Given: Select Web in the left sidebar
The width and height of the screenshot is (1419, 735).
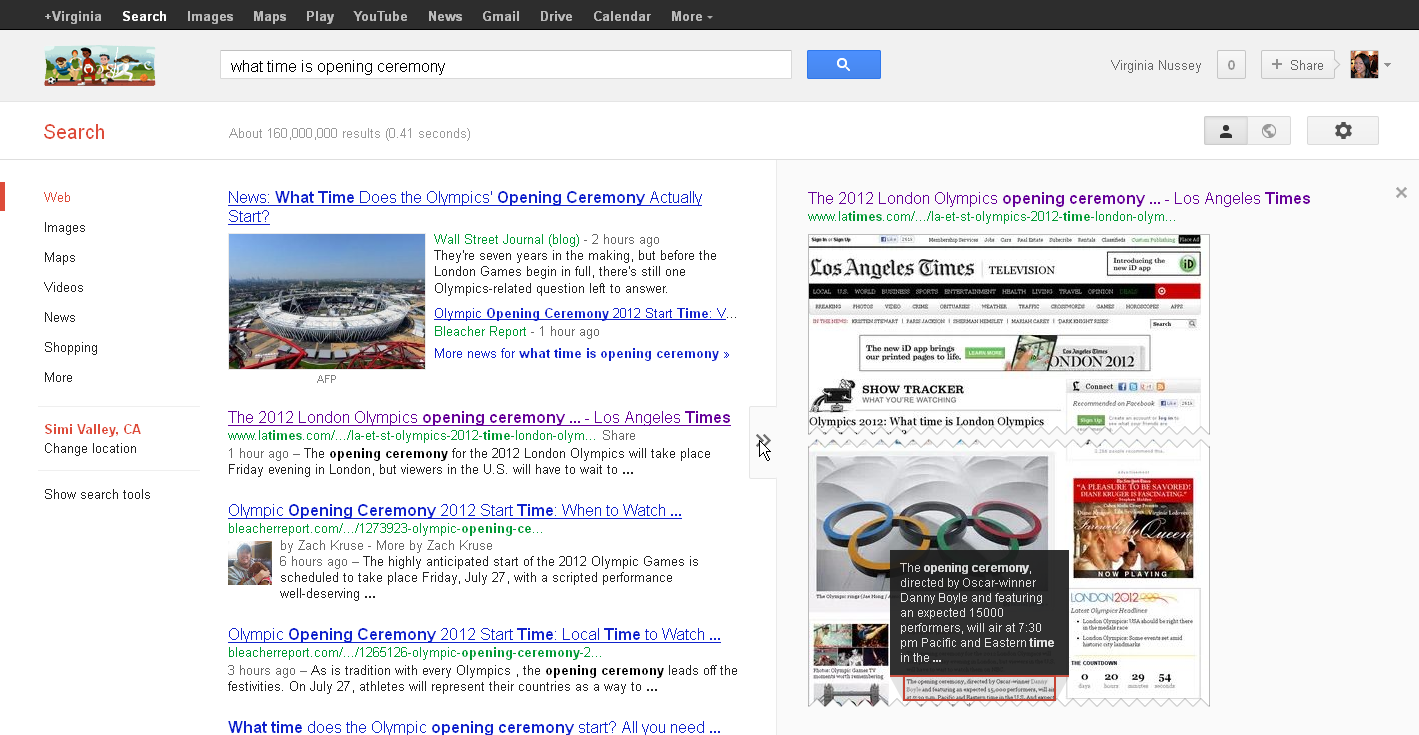Looking at the screenshot, I should pyautogui.click(x=57, y=197).
